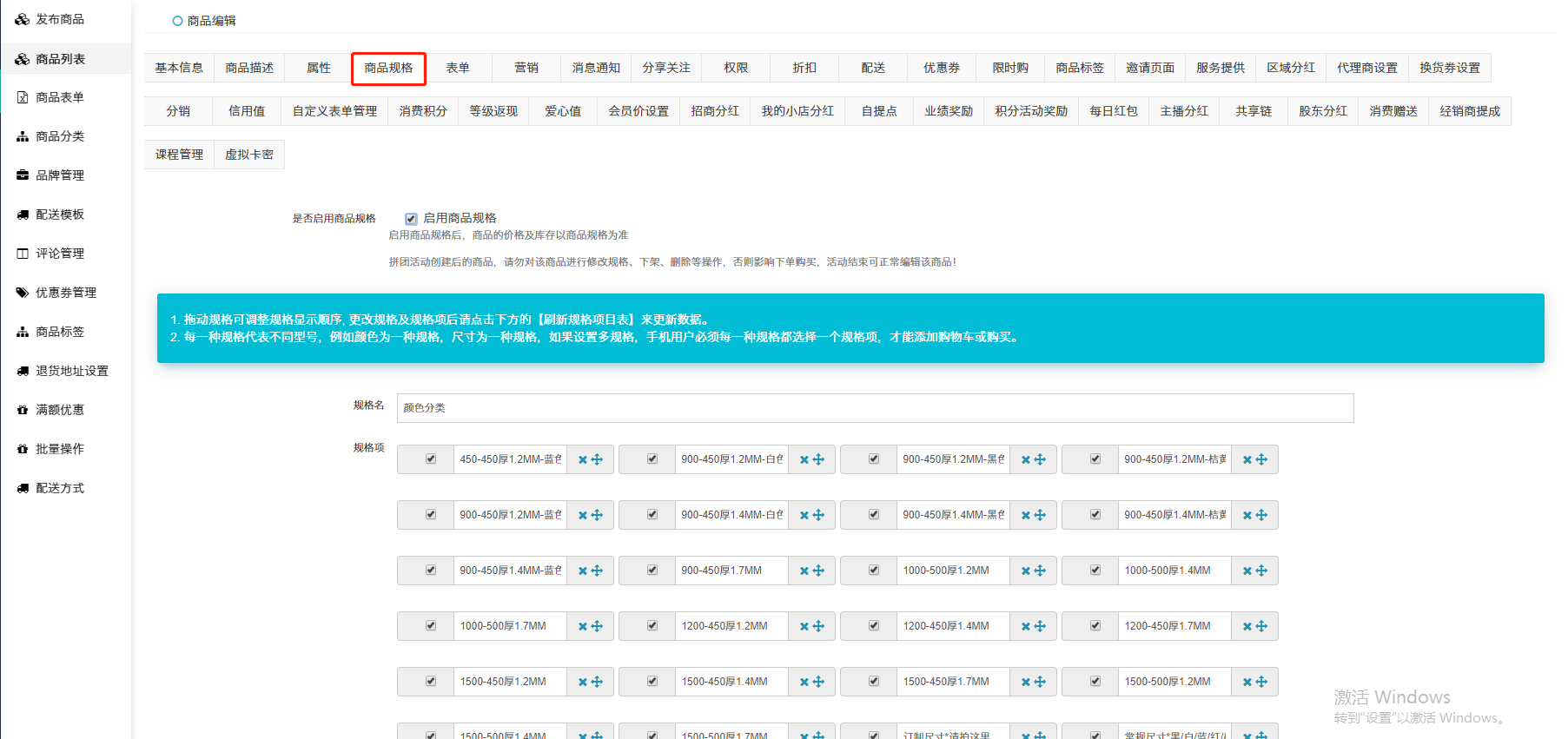
Task: Open 退货地址设置 from the sidebar
Action: click(x=72, y=371)
